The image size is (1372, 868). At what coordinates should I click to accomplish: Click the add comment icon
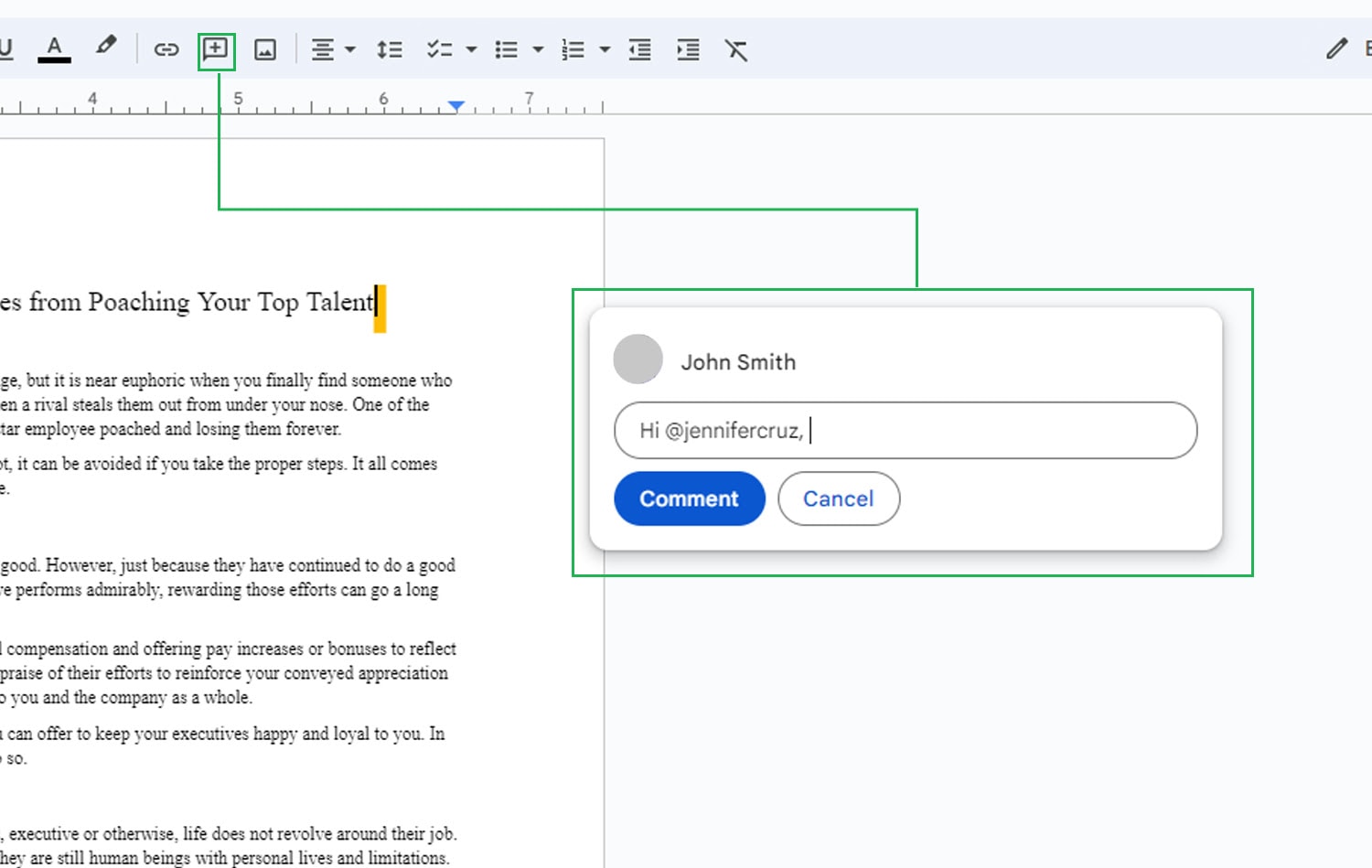click(216, 49)
